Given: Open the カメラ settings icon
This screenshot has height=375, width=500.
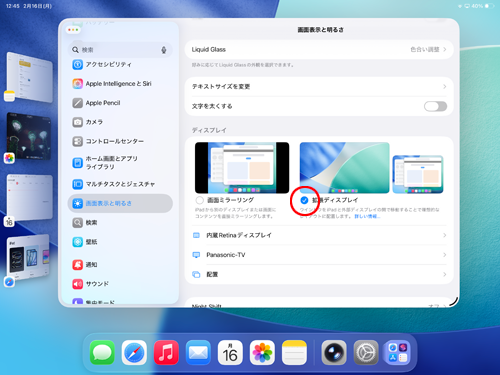Looking at the screenshot, I should tap(77, 122).
